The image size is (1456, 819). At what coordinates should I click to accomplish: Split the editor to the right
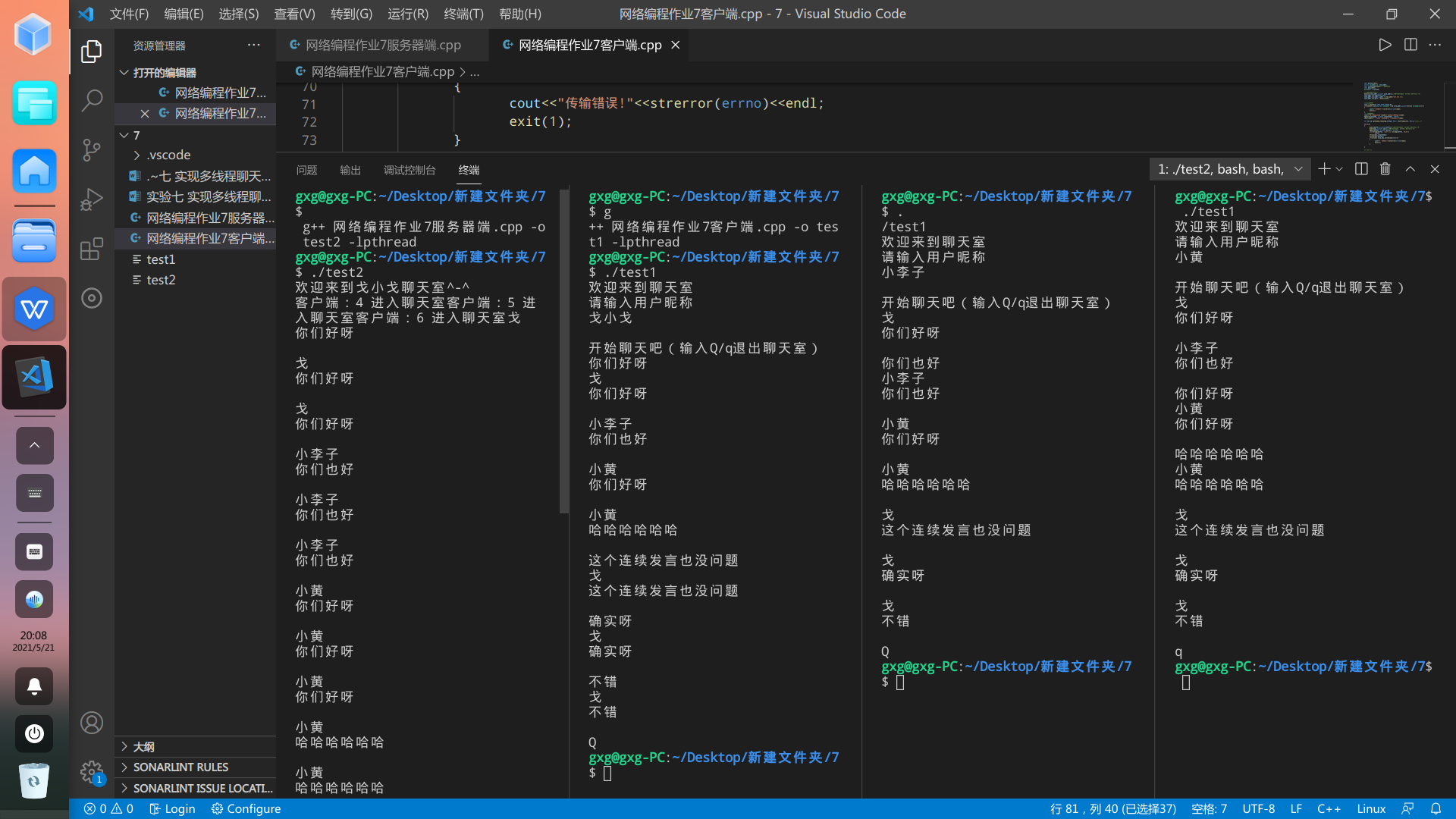(x=1410, y=45)
